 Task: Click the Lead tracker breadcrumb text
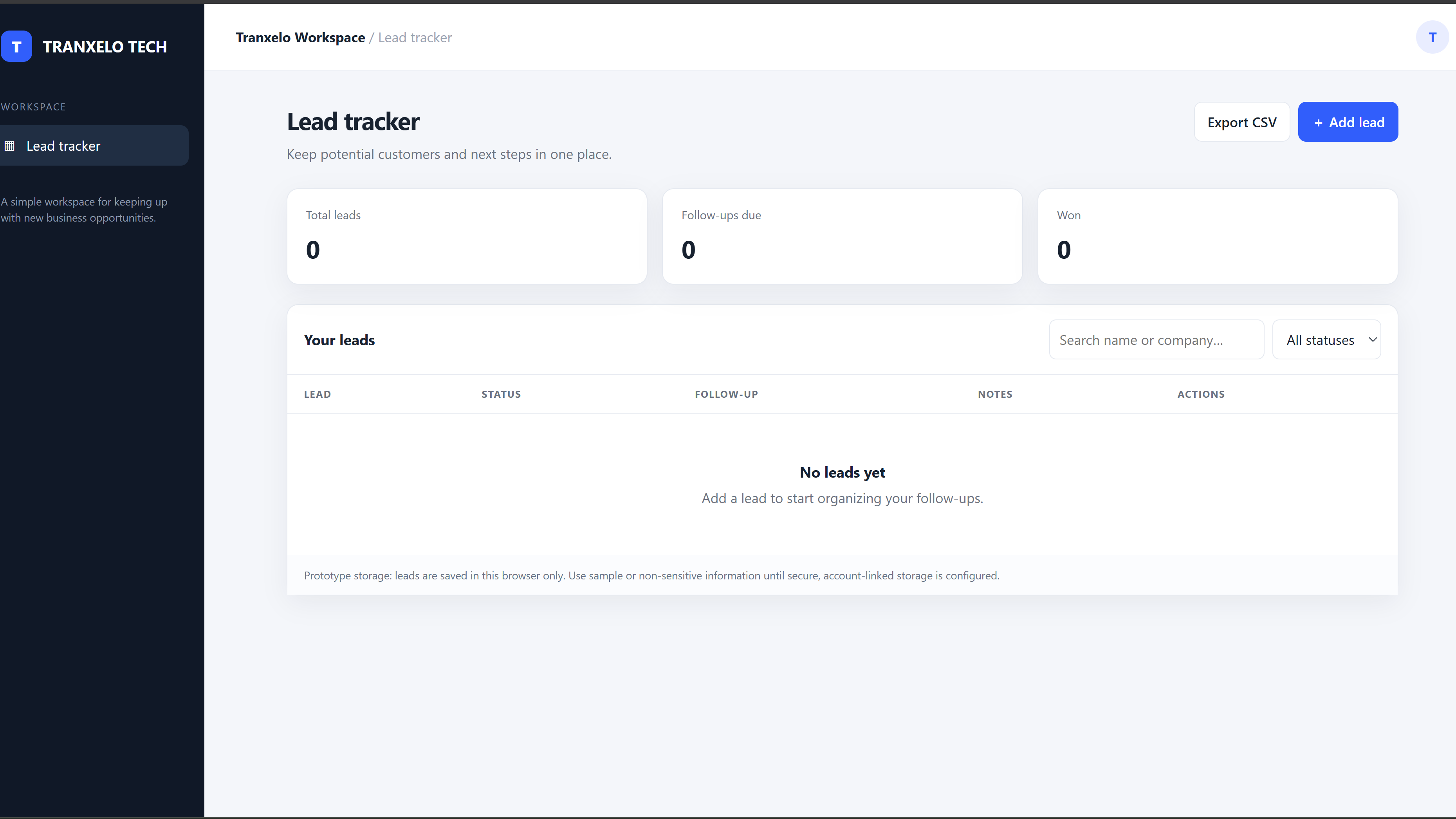point(415,37)
